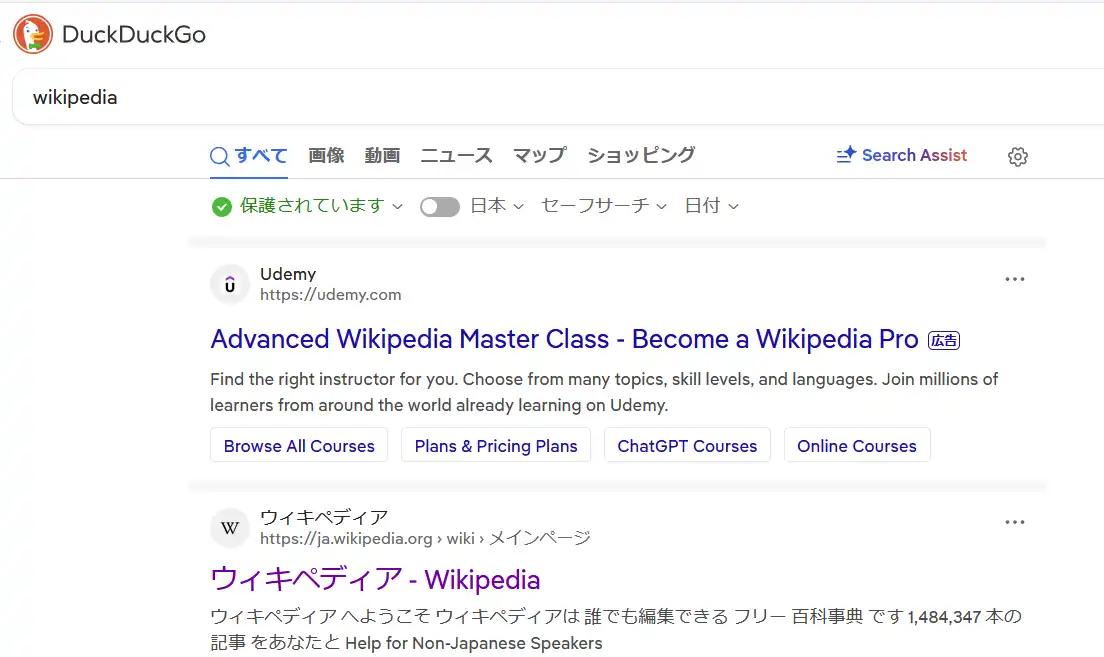Image resolution: width=1104 pixels, height=657 pixels.
Task: Click the Browse All Courses button
Action: click(299, 446)
